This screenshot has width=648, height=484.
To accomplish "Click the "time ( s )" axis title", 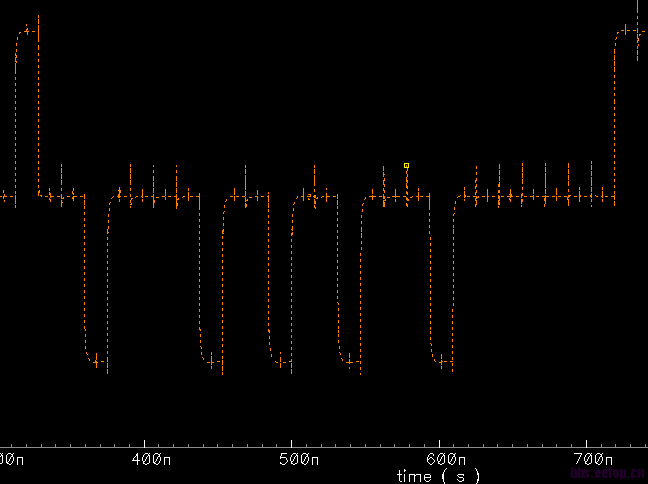I will pyautogui.click(x=438, y=477).
